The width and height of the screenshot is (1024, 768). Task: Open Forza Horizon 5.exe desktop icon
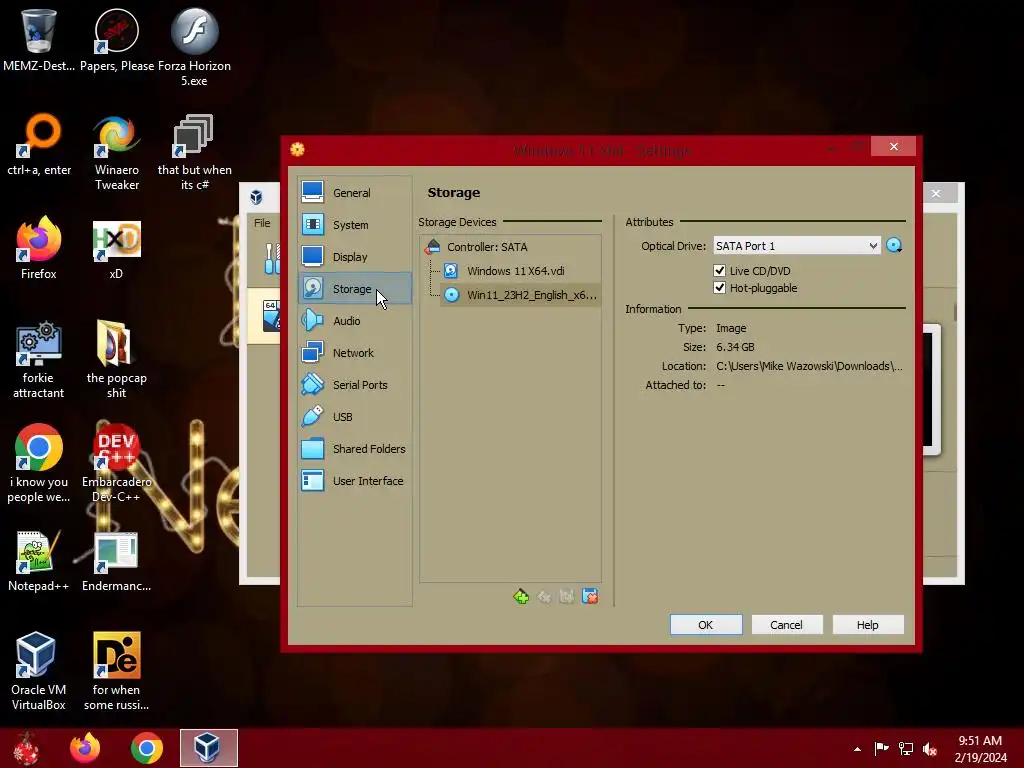click(x=195, y=47)
